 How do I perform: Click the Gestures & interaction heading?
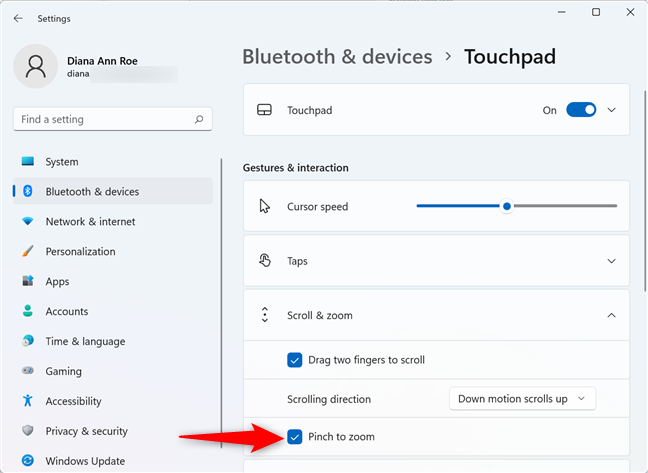[x=295, y=168]
